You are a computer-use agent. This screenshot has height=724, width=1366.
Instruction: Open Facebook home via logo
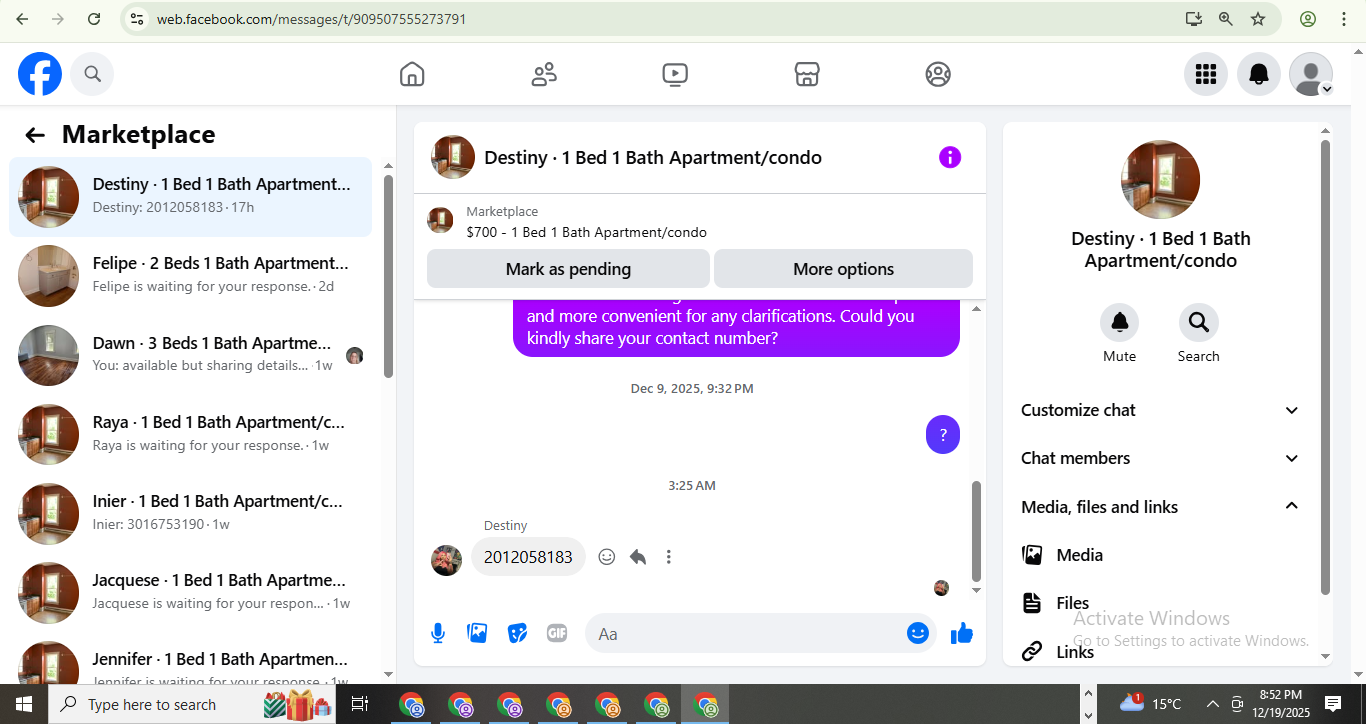(40, 74)
